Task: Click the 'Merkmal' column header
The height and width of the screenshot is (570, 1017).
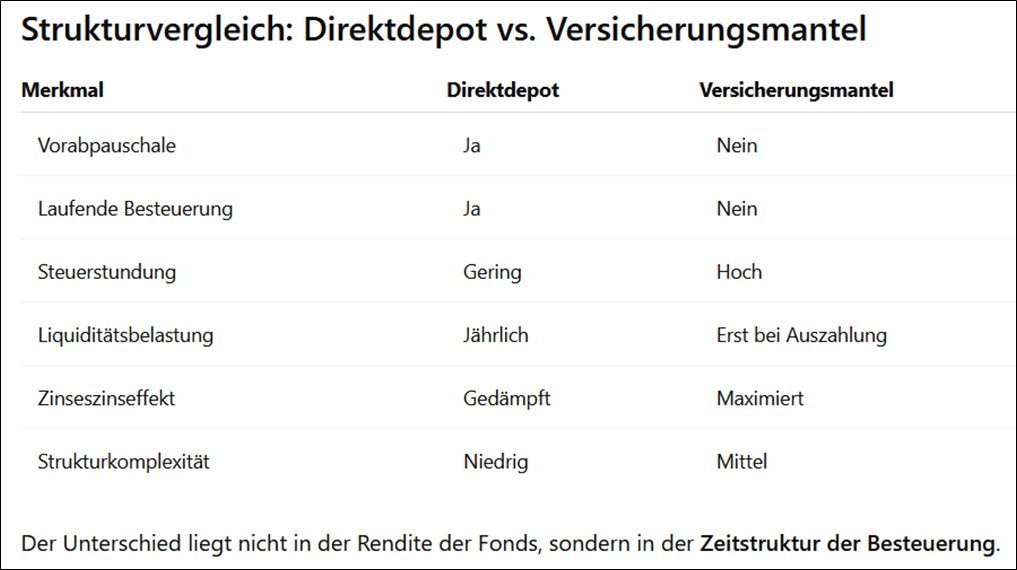Action: click(x=62, y=90)
